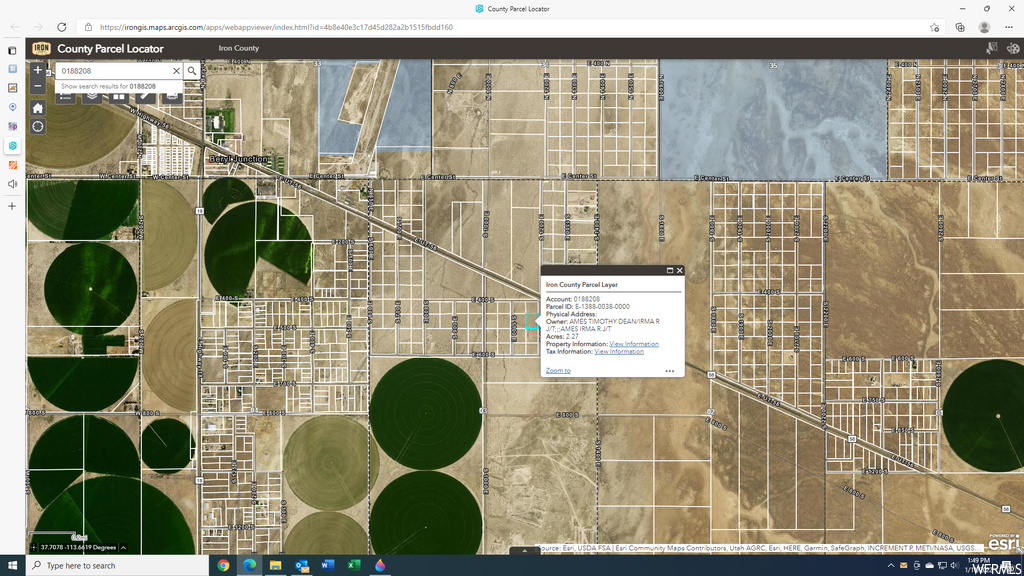Viewport: 1024px width, 576px height.
Task: Click the browser address bar URL
Action: (x=276, y=27)
